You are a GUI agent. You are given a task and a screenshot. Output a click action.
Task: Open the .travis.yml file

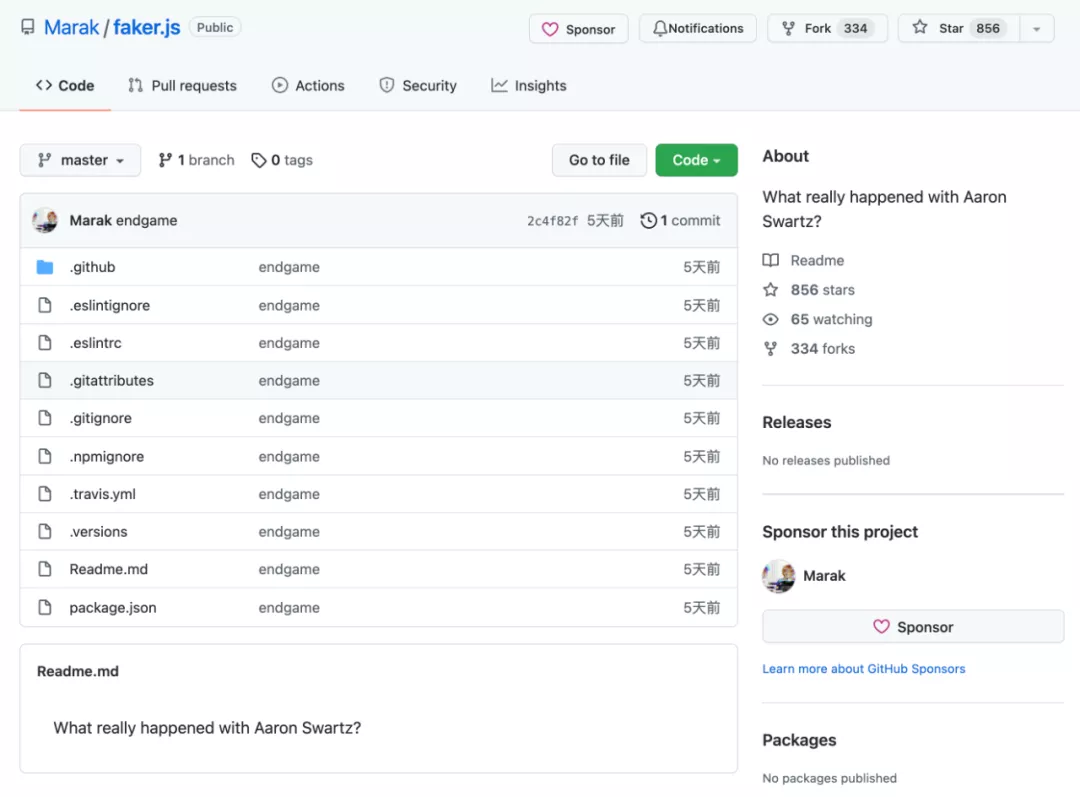(x=103, y=494)
